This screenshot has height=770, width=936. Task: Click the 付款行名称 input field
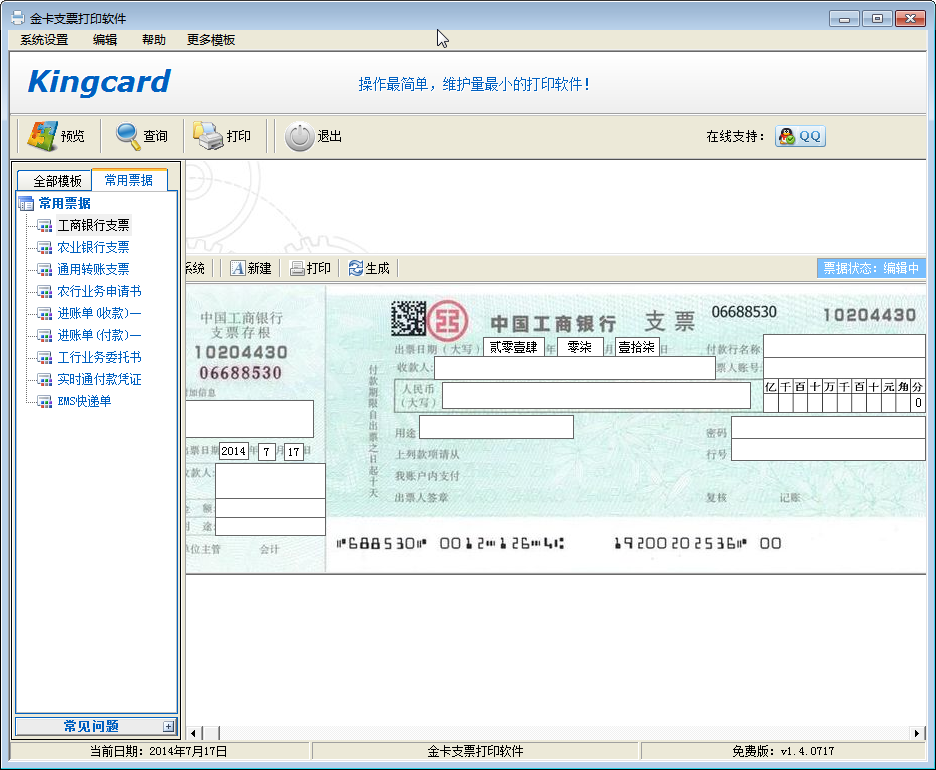(x=844, y=346)
